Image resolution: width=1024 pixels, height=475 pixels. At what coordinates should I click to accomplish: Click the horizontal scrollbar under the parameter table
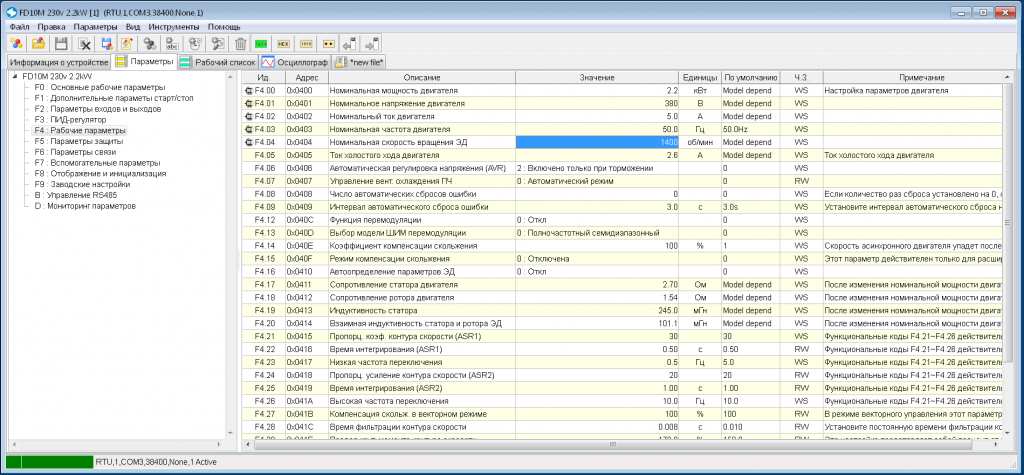623,444
